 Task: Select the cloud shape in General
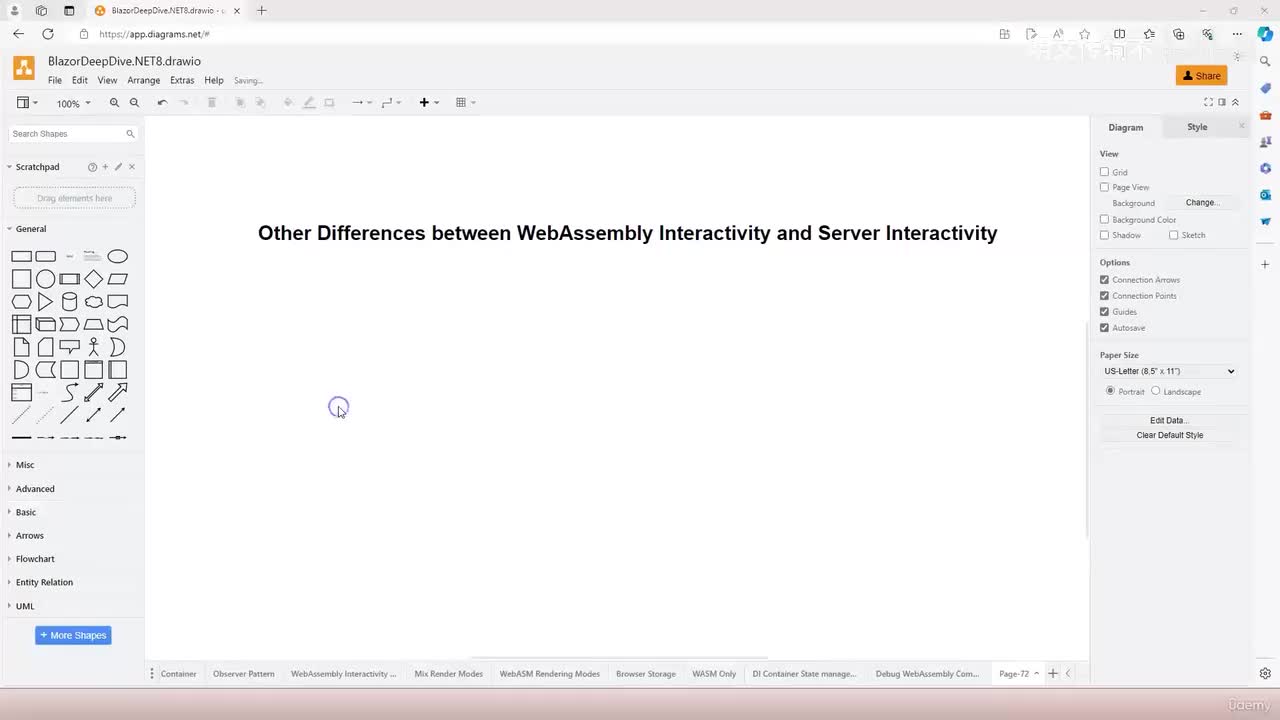[93, 302]
